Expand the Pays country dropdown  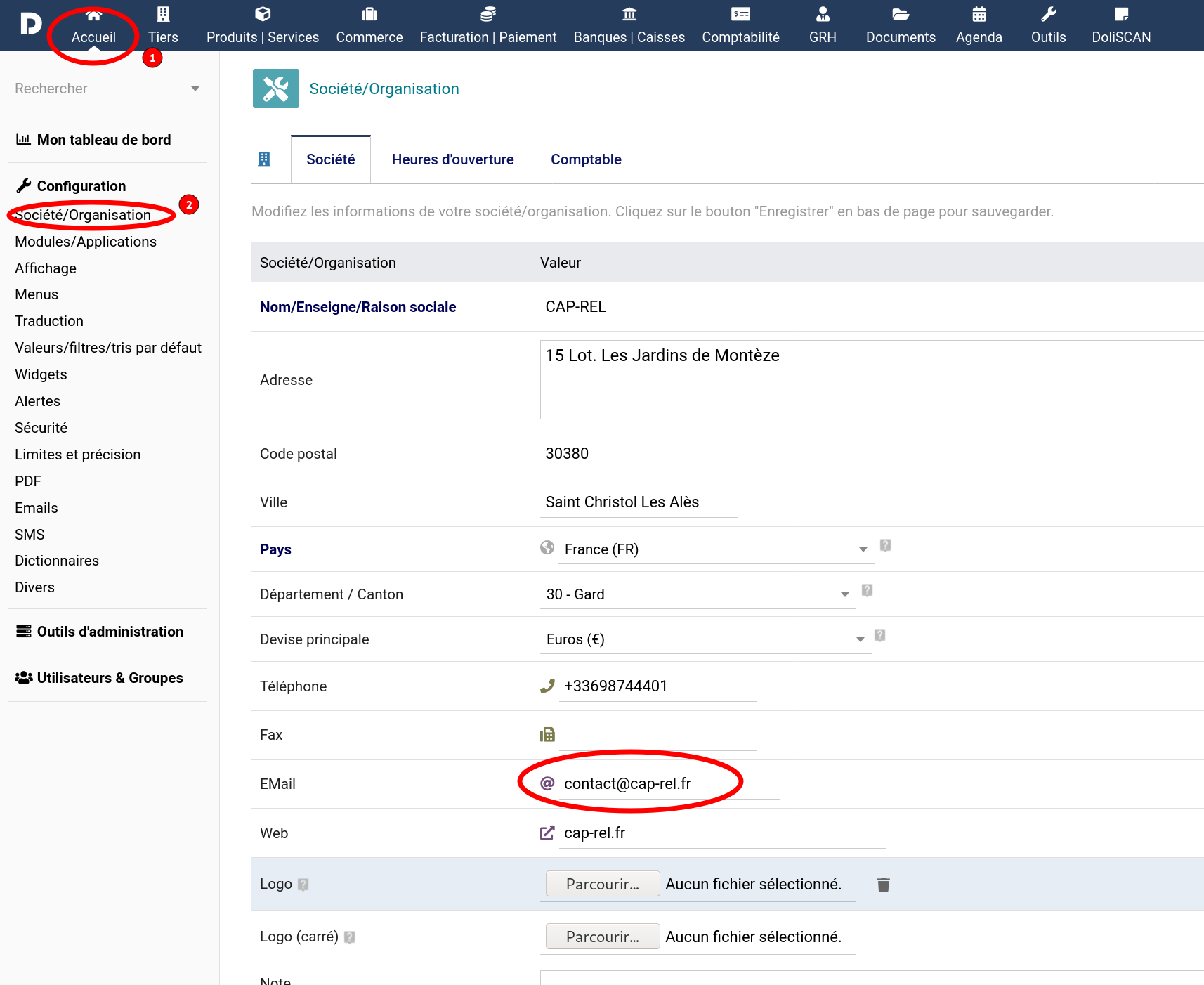716,549
